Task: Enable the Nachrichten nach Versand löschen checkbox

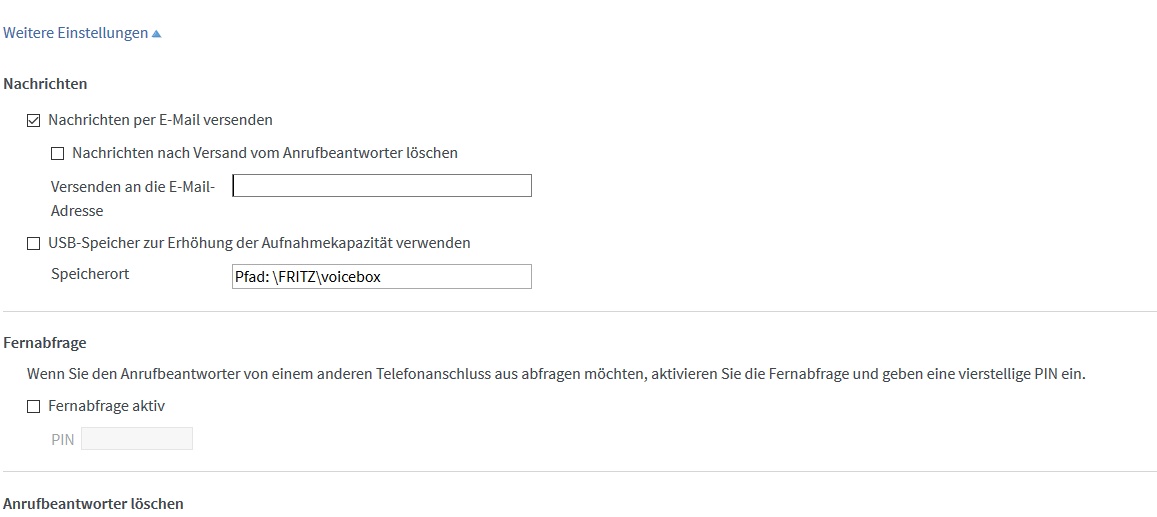Action: tap(58, 153)
